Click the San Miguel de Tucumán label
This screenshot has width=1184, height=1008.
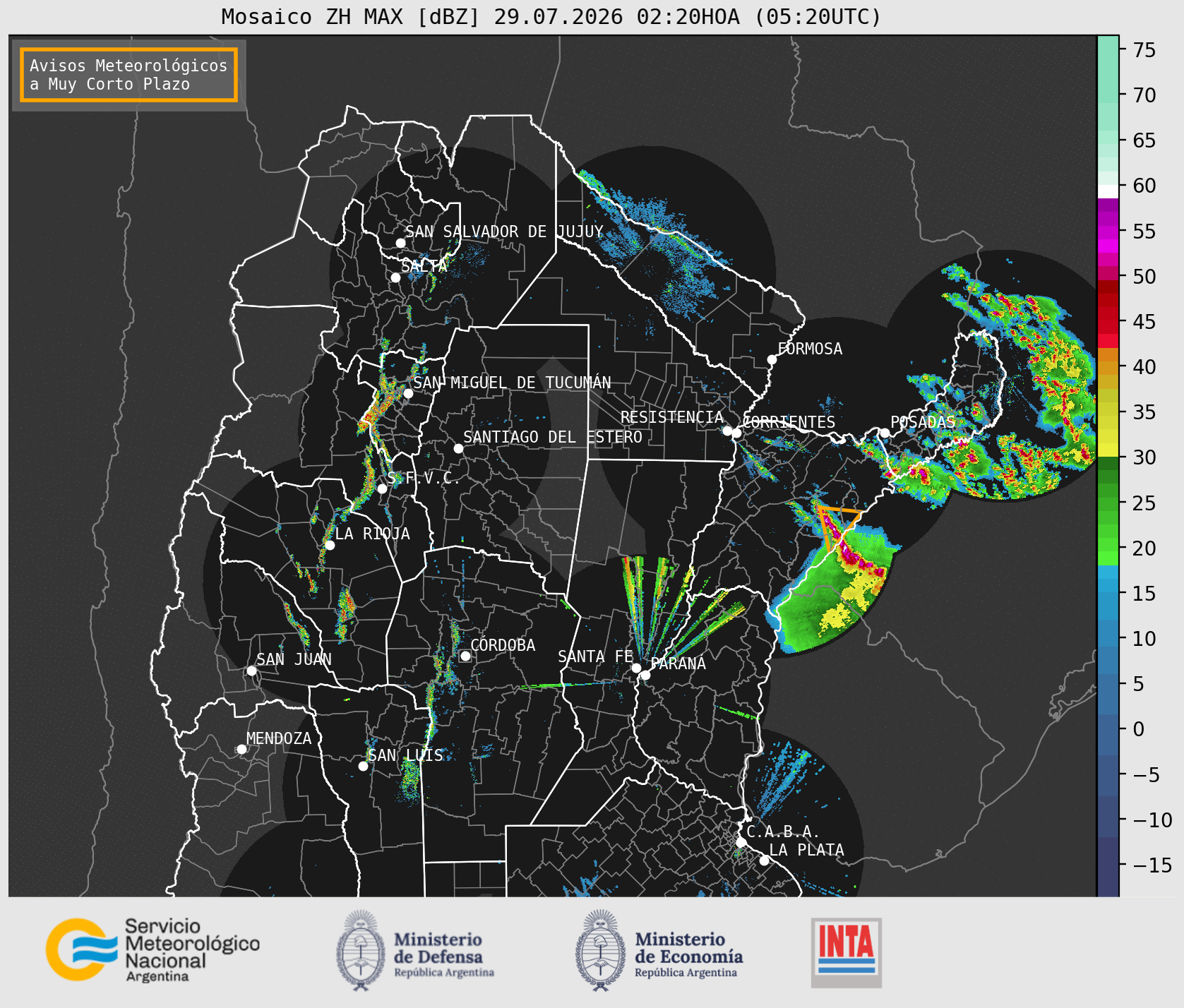512,383
